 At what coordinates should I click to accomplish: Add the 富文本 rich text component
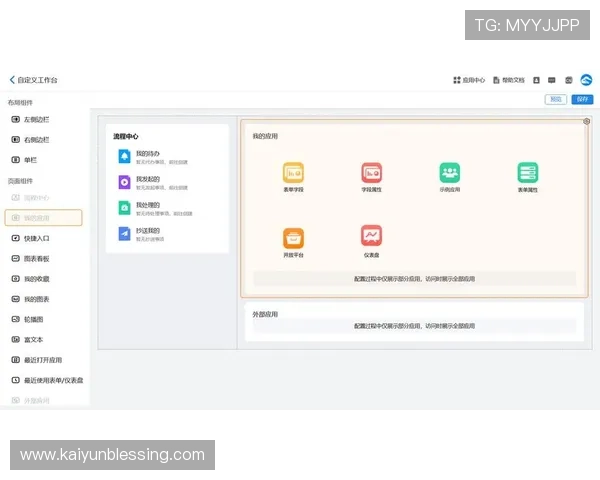click(x=28, y=340)
